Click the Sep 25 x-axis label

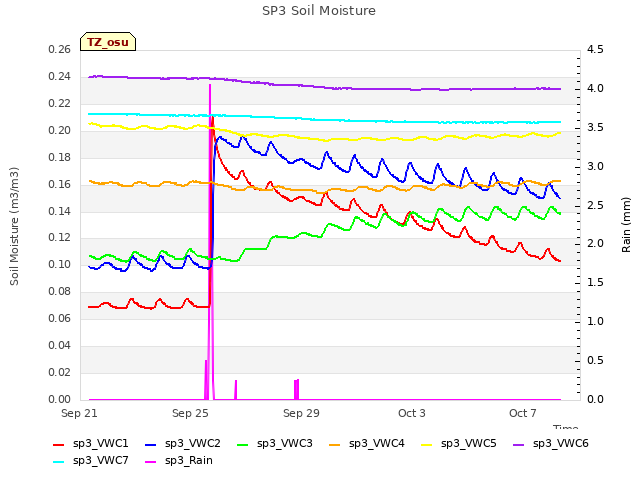coord(190,413)
